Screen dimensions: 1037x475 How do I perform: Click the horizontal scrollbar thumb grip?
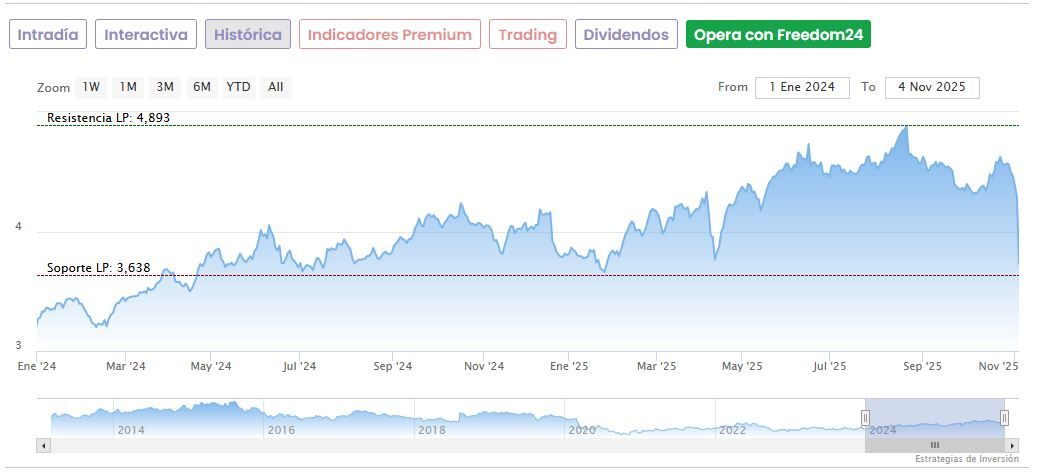(x=935, y=445)
